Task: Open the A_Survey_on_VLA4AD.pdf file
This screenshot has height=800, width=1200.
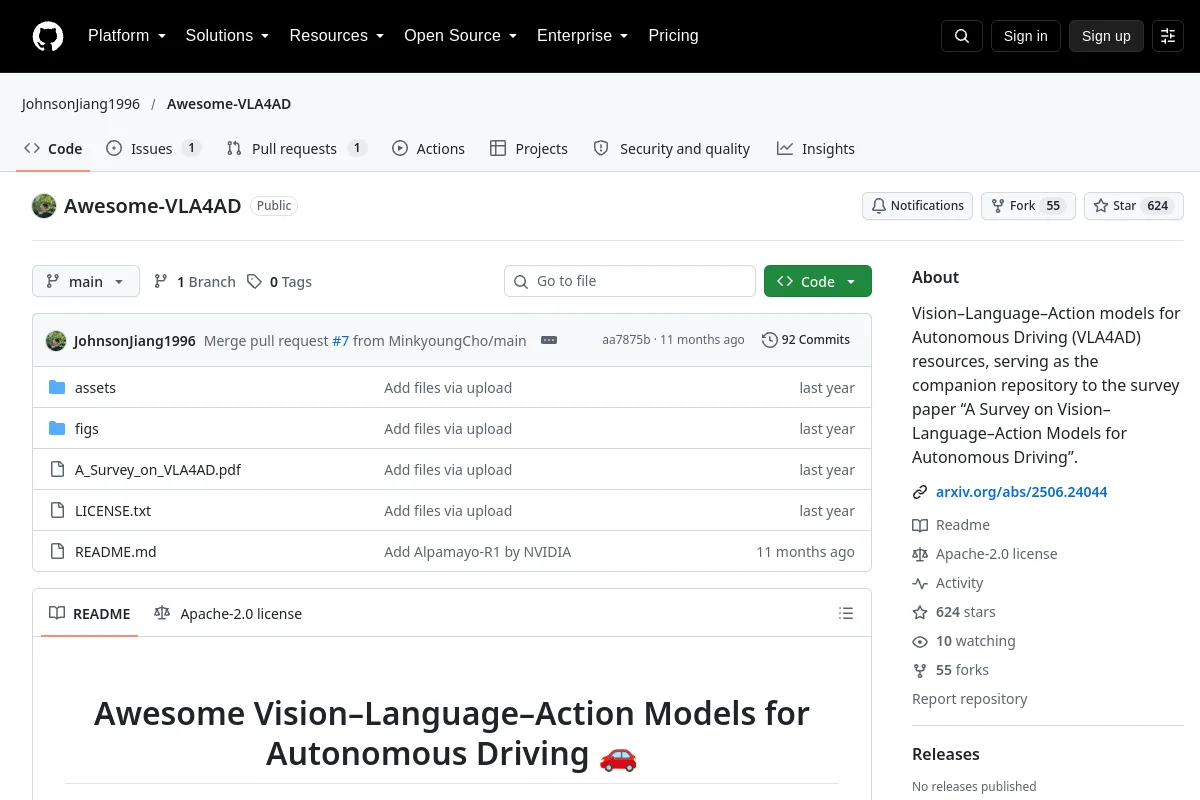Action: click(x=158, y=470)
